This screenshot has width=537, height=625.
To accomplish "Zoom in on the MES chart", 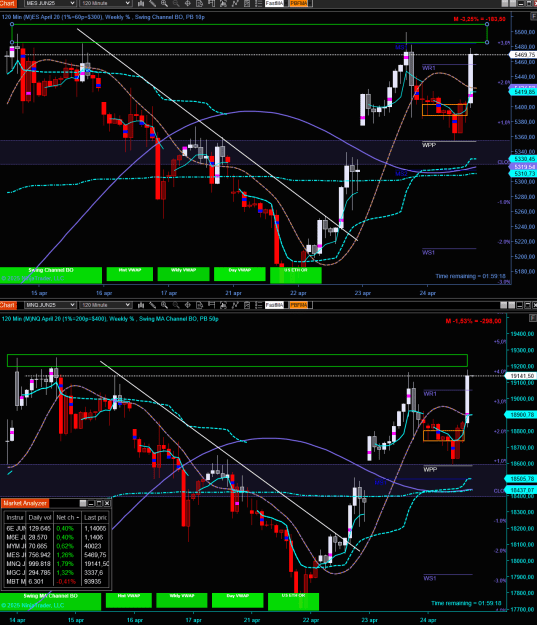I will click(164, 3).
